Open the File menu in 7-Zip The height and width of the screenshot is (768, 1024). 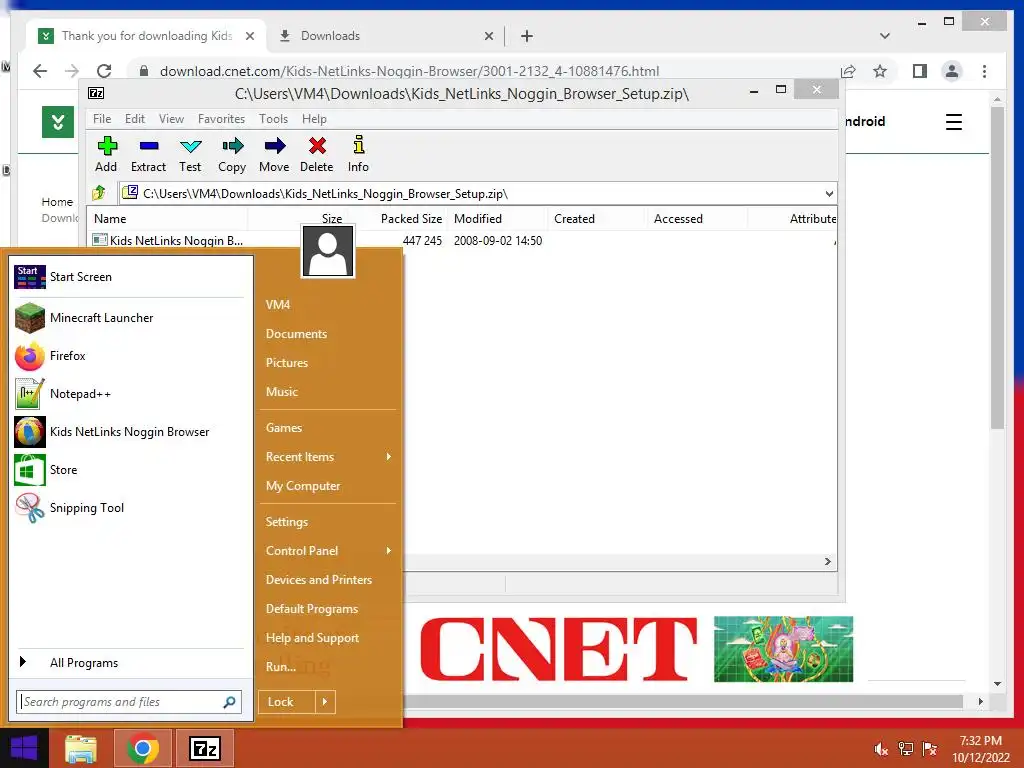tap(102, 119)
